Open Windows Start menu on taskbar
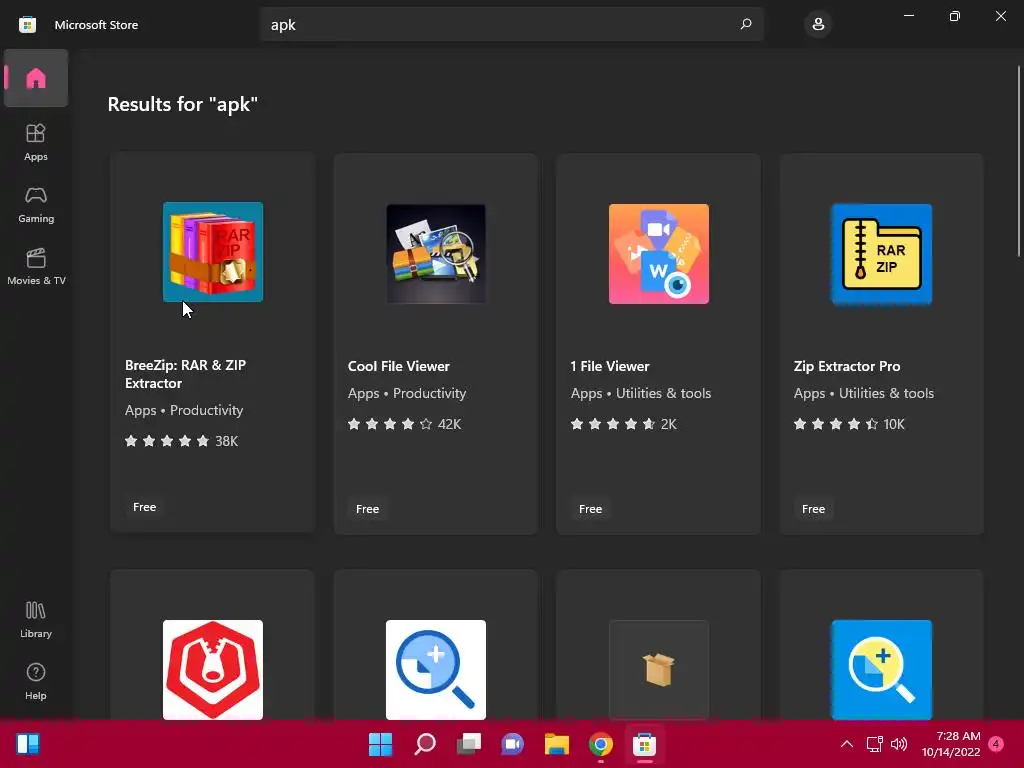 (x=380, y=744)
